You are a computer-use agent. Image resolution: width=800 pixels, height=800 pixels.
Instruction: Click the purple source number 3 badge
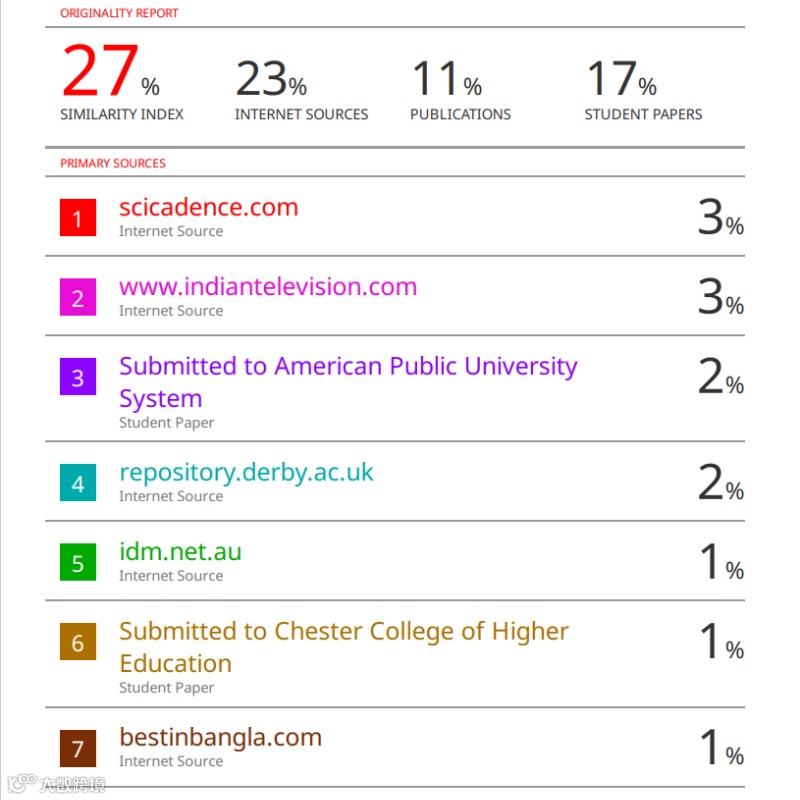[x=78, y=377]
